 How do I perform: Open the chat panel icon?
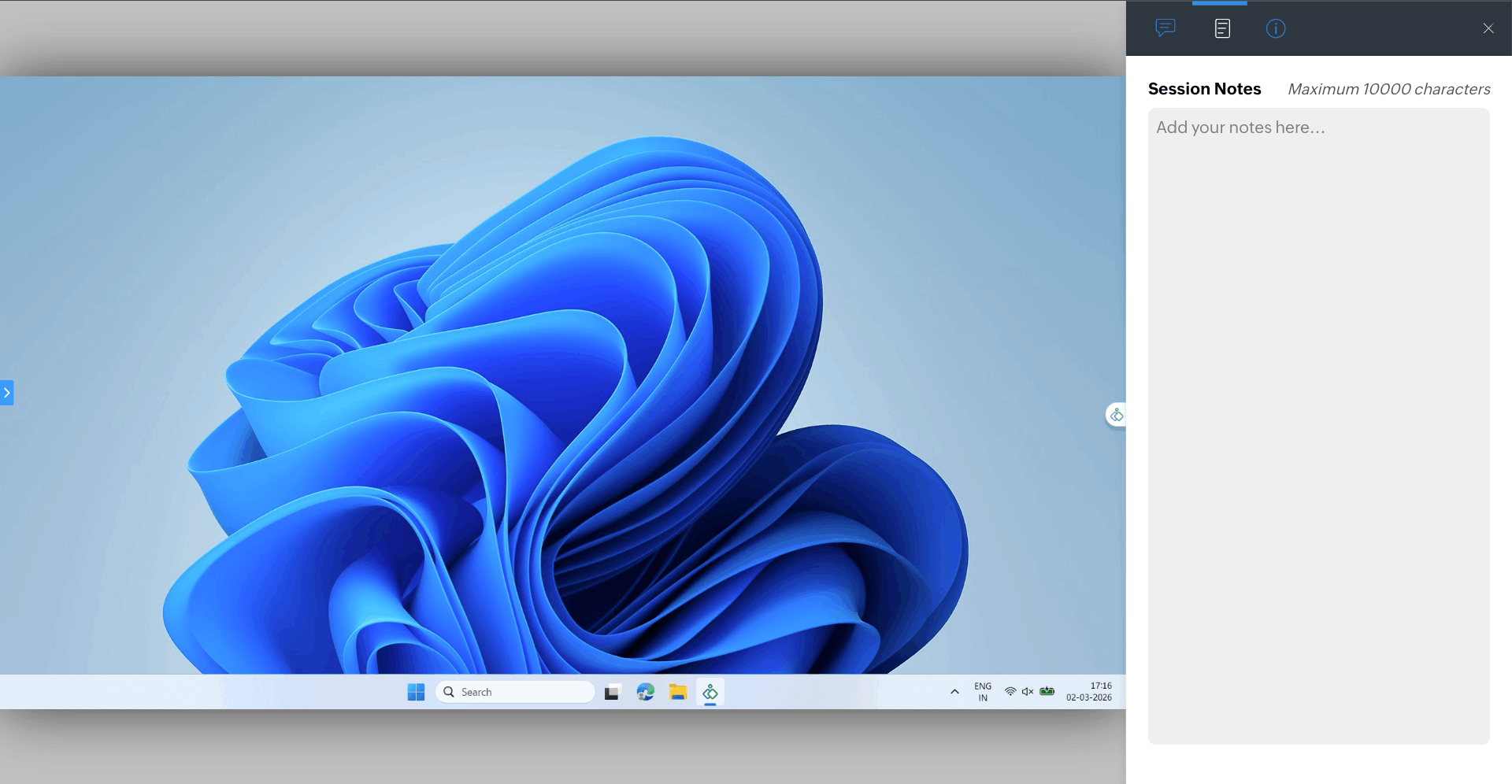point(1165,28)
